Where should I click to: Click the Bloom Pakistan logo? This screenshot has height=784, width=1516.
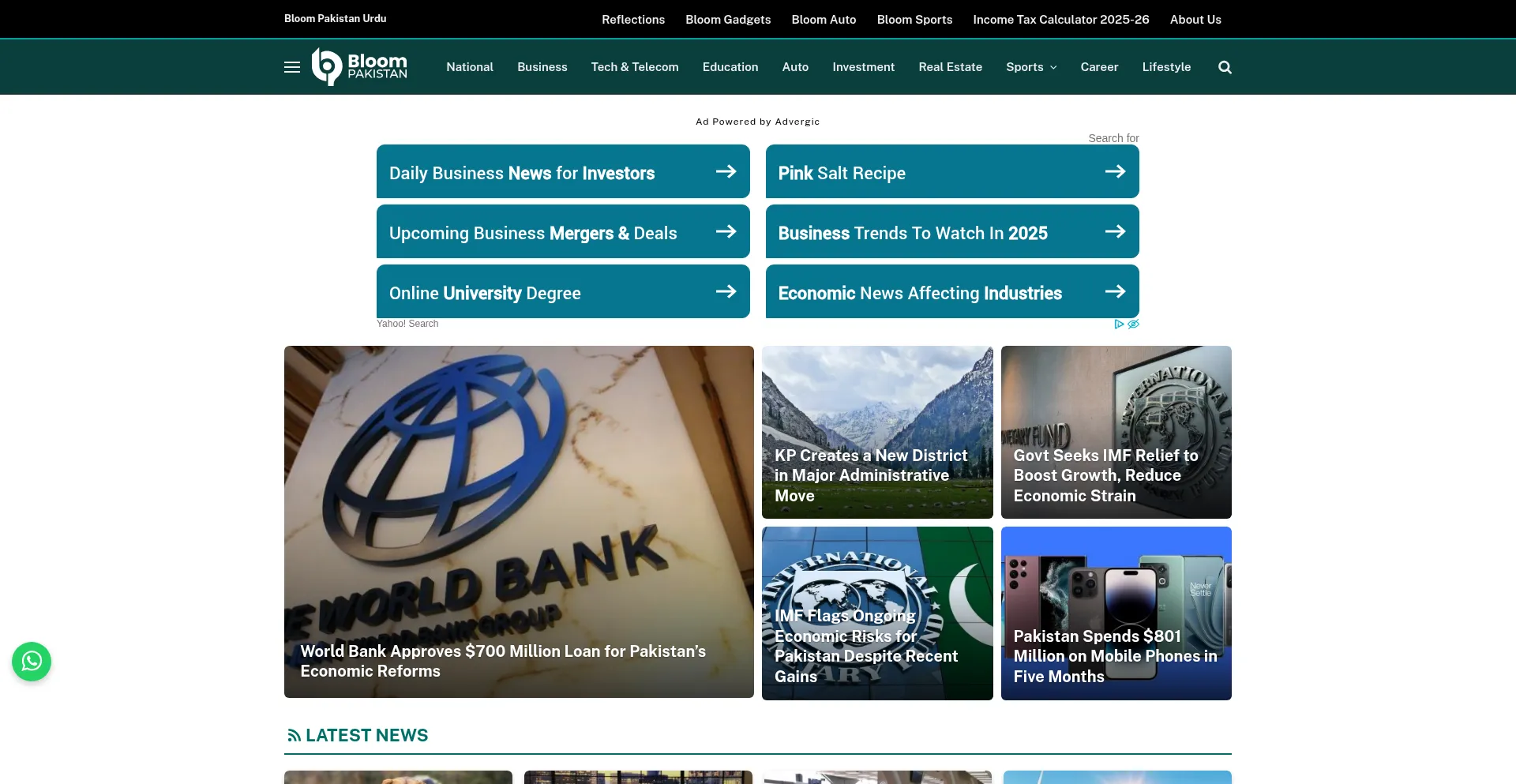(359, 67)
